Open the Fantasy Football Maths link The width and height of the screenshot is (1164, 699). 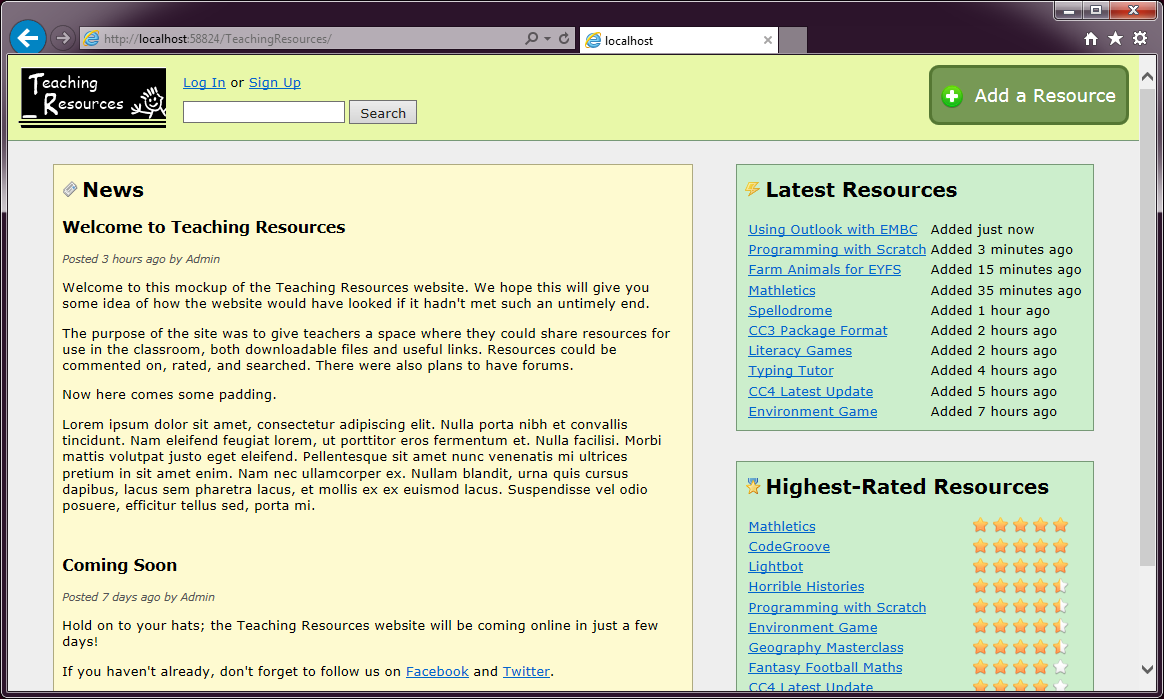tap(825, 667)
